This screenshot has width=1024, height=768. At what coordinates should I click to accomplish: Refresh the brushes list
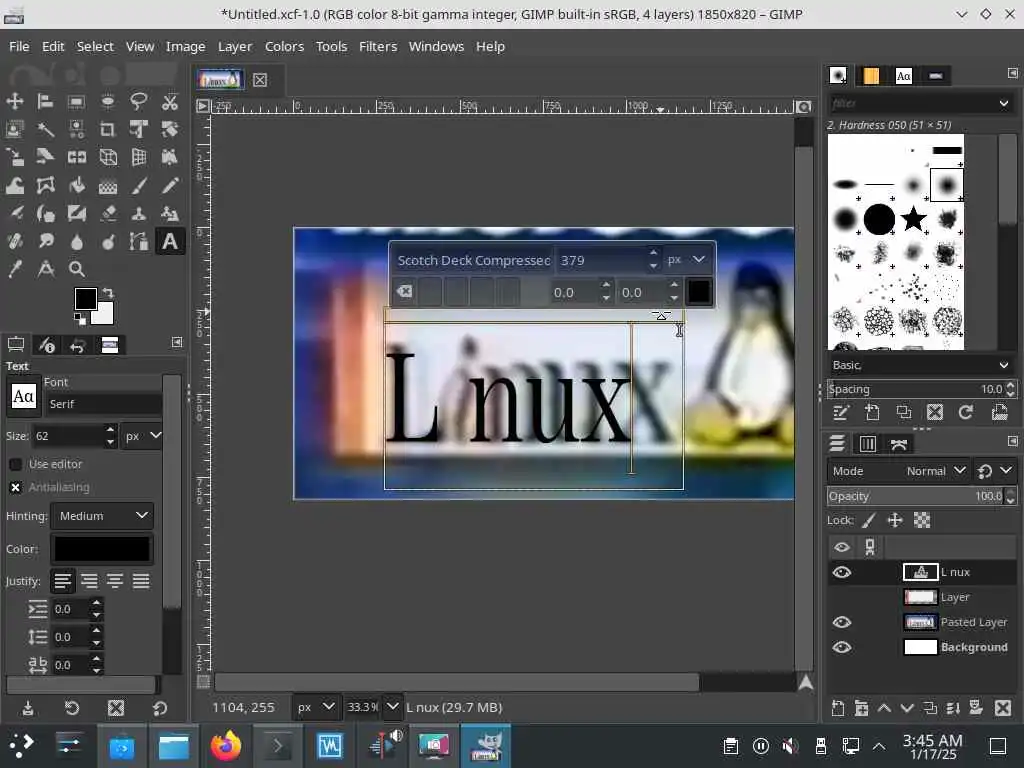click(x=966, y=412)
